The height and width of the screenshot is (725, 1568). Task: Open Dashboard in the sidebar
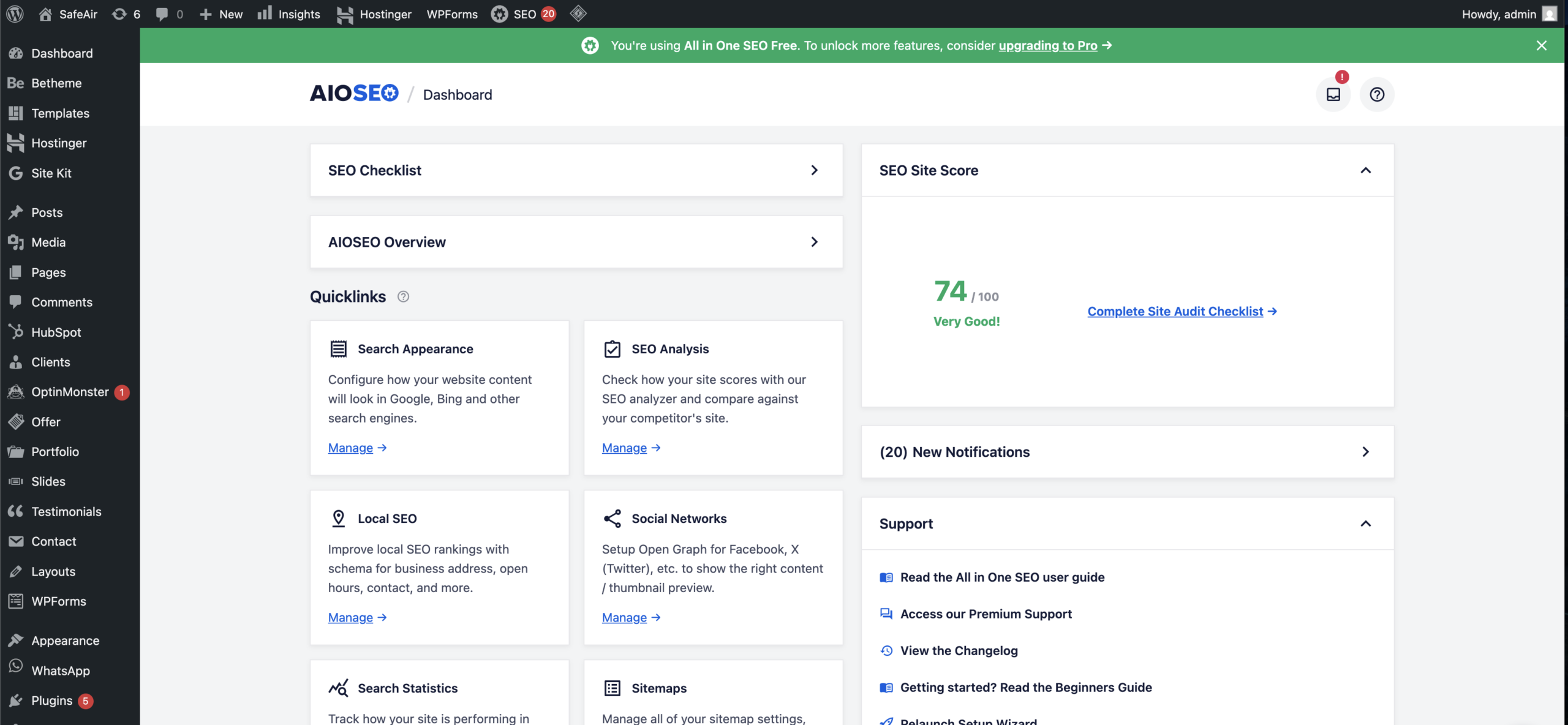coord(70,53)
